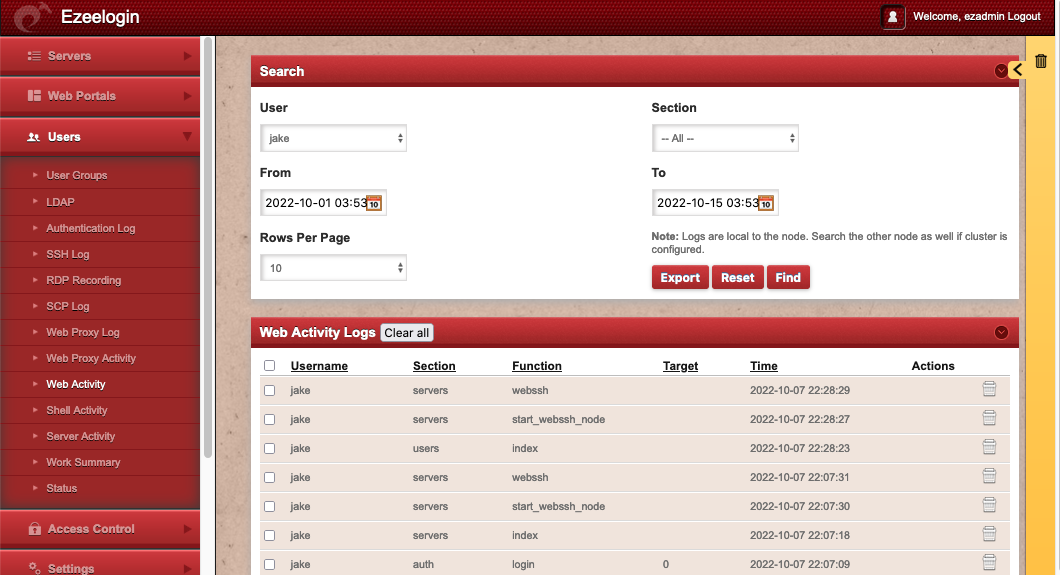Open the RDP Recording page

click(x=84, y=280)
